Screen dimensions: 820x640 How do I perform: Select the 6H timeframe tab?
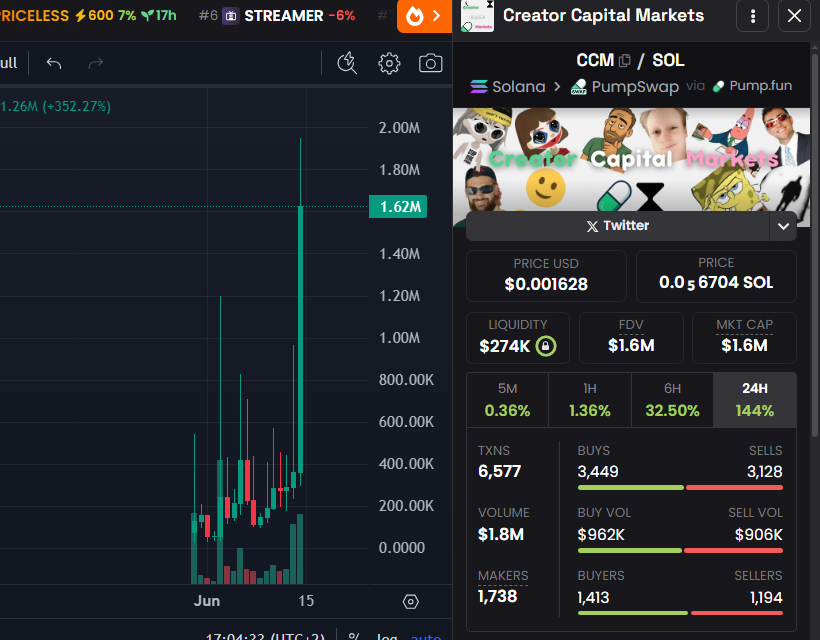pyautogui.click(x=673, y=400)
